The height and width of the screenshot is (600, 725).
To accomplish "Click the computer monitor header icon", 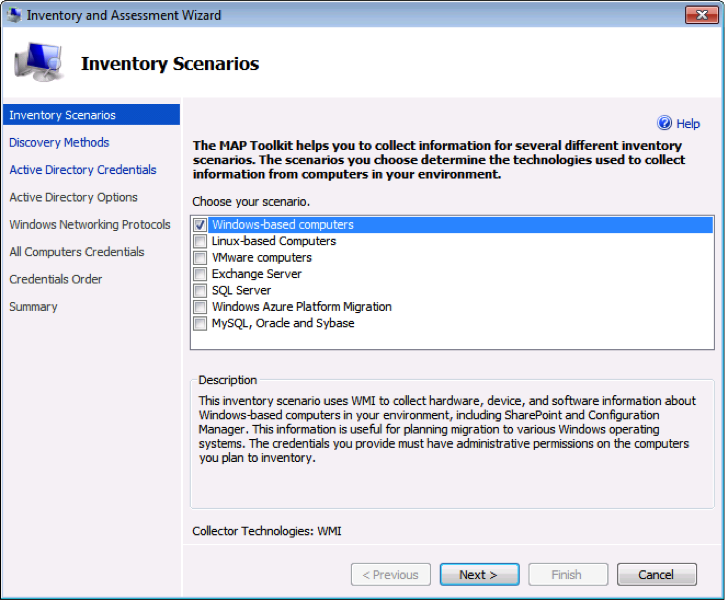I will (38, 62).
